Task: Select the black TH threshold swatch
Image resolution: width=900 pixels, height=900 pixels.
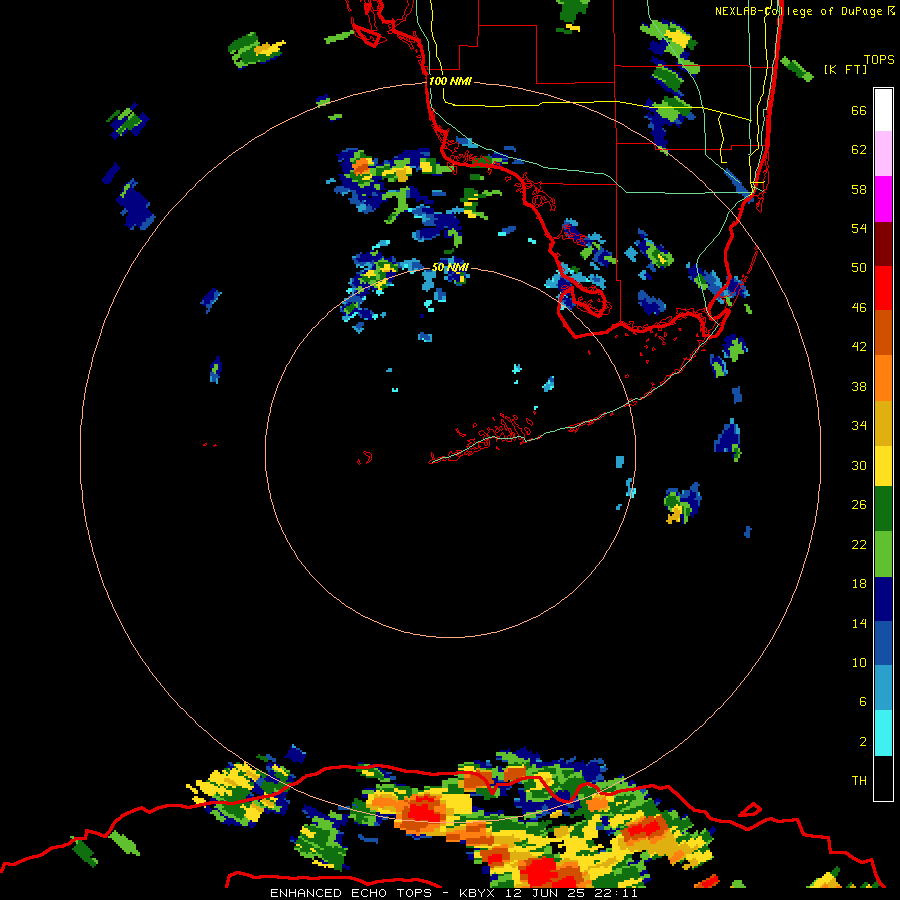Action: tap(883, 778)
